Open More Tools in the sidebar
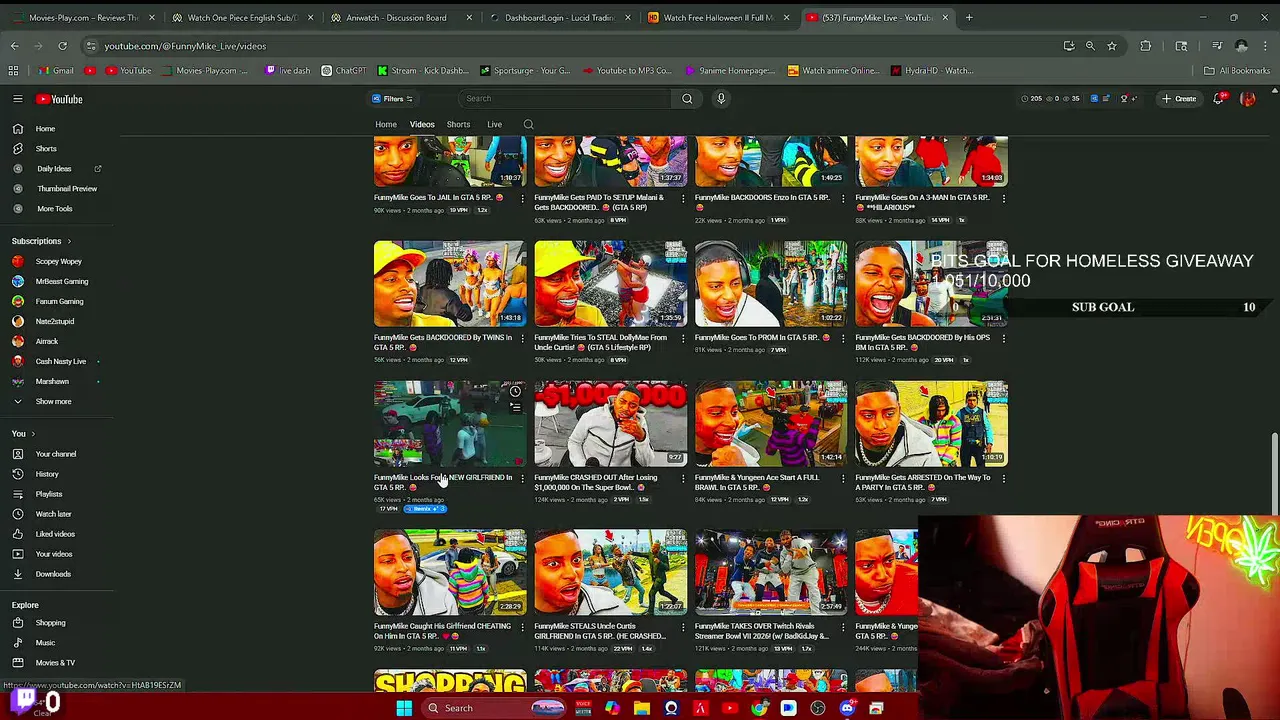The height and width of the screenshot is (720, 1280). pyautogui.click(x=56, y=209)
